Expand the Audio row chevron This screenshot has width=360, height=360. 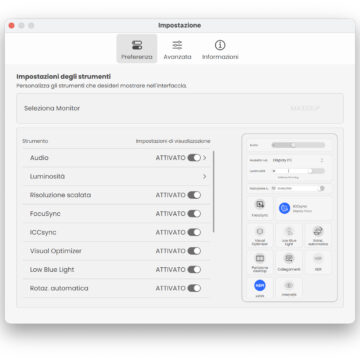pos(205,158)
